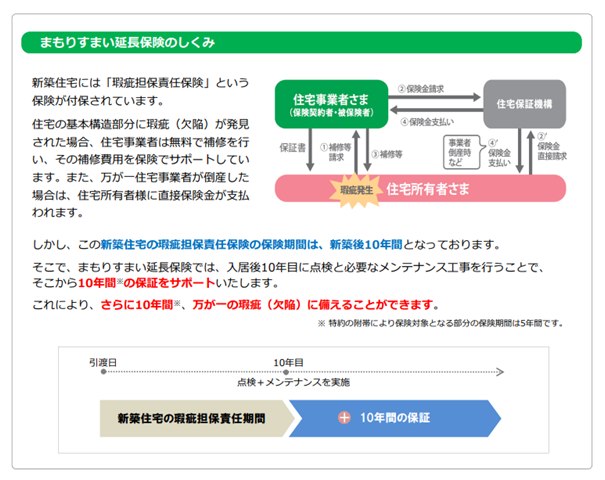Screen dimensions: 605x480
Task: Click the ②′保険金直接請求 label
Action: point(552,147)
